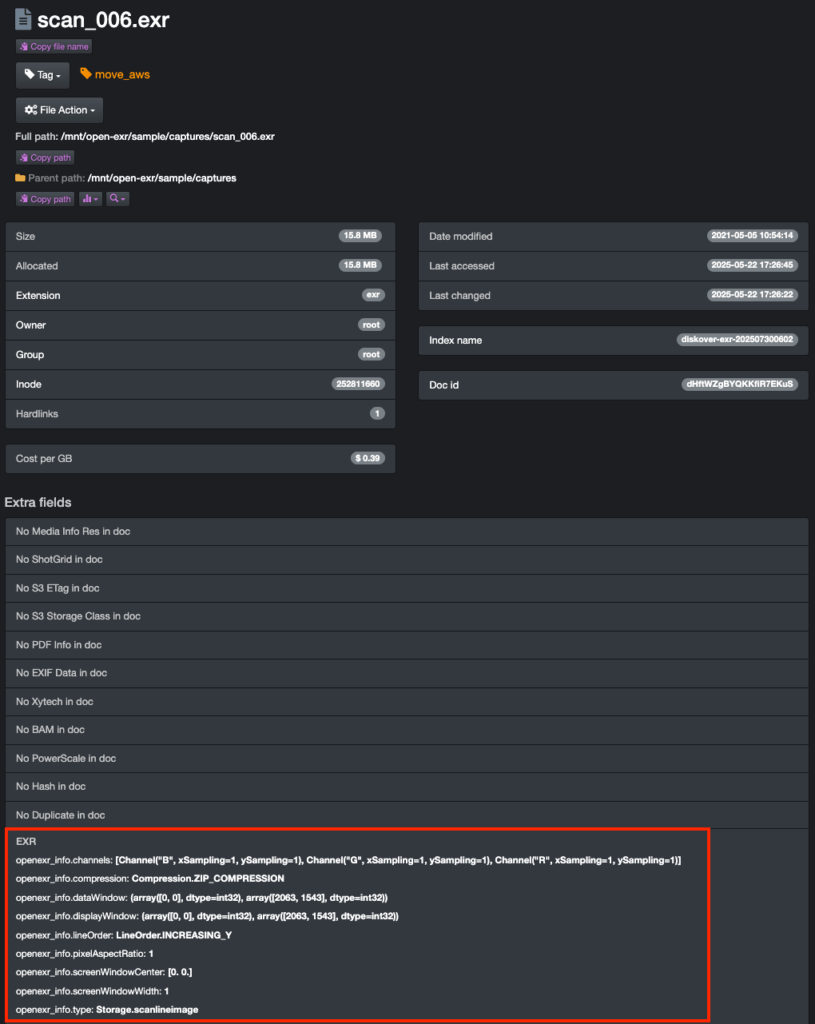
Task: Copy the file name scan_006.exr
Action: click(53, 46)
